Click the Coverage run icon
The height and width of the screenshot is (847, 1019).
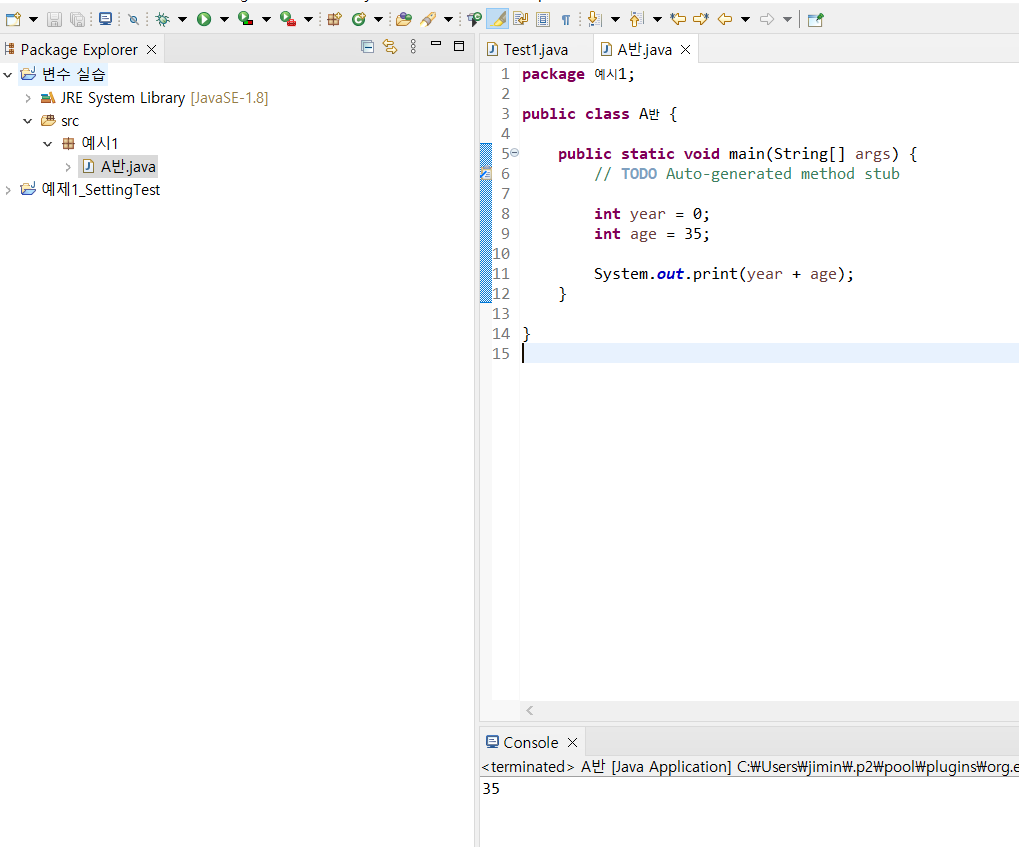[x=246, y=20]
